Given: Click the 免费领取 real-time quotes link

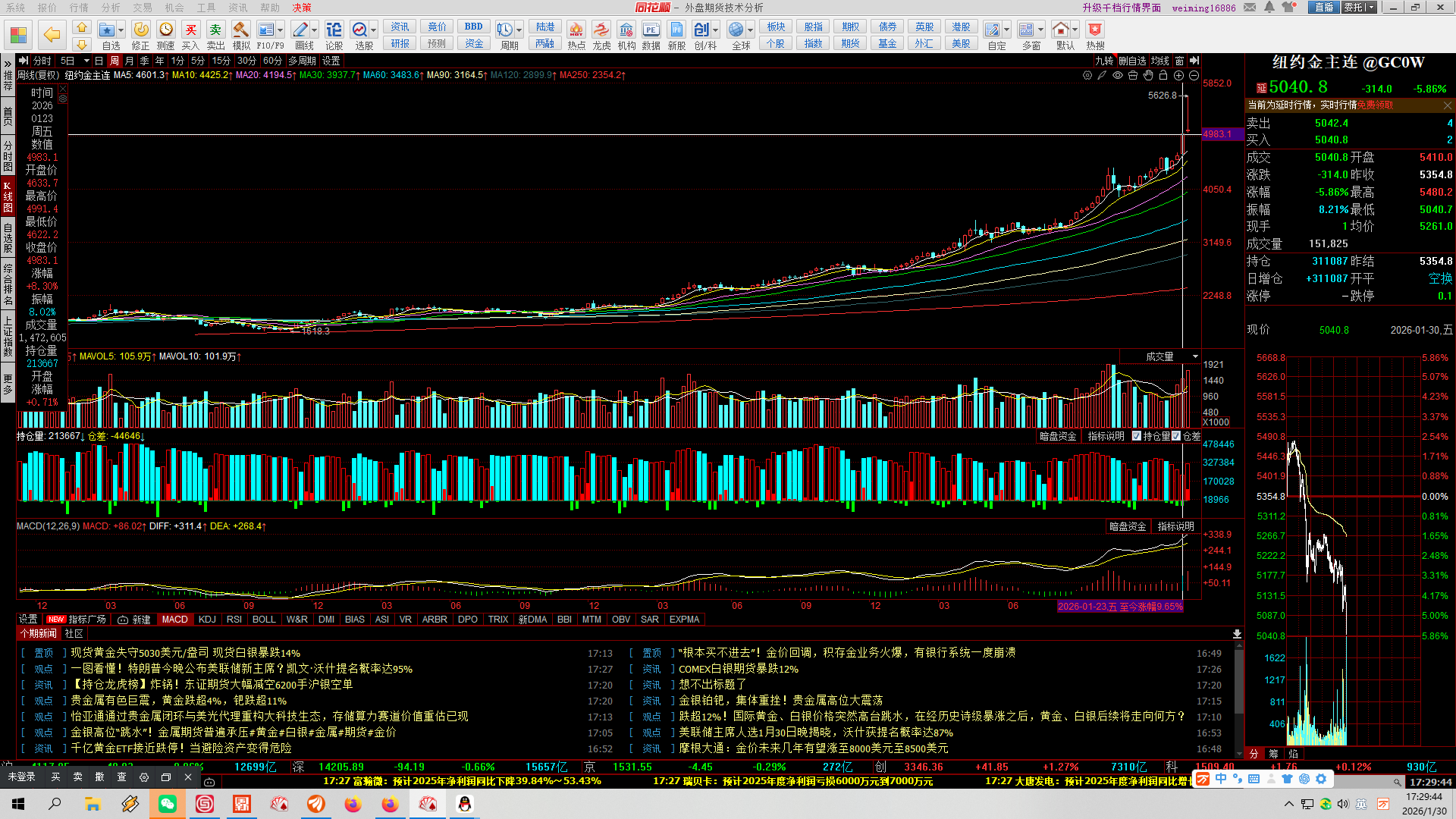Looking at the screenshot, I should click(x=1375, y=105).
